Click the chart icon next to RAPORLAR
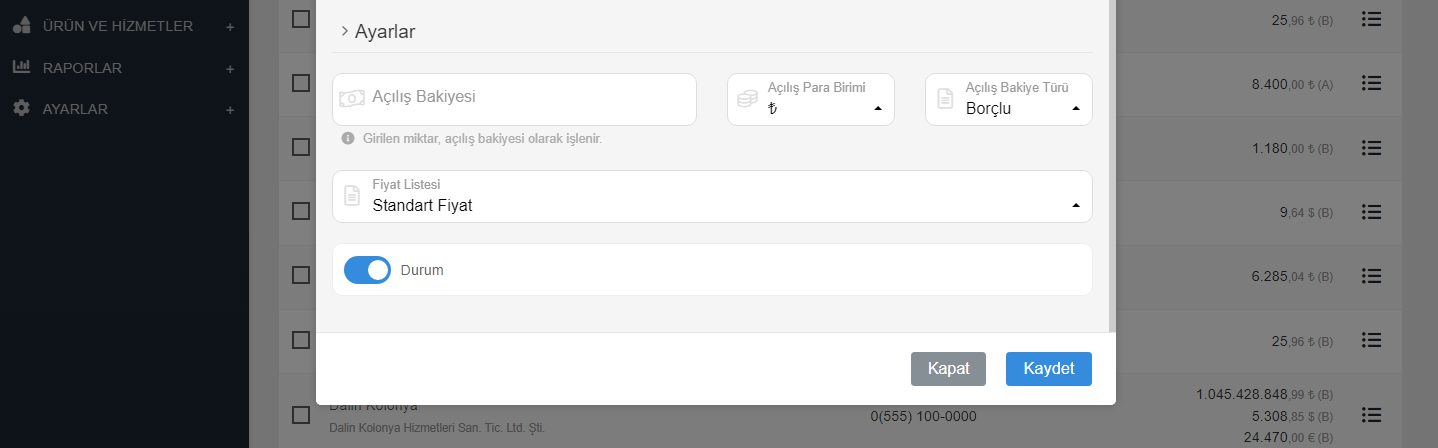The height and width of the screenshot is (448, 1438). pos(21,68)
